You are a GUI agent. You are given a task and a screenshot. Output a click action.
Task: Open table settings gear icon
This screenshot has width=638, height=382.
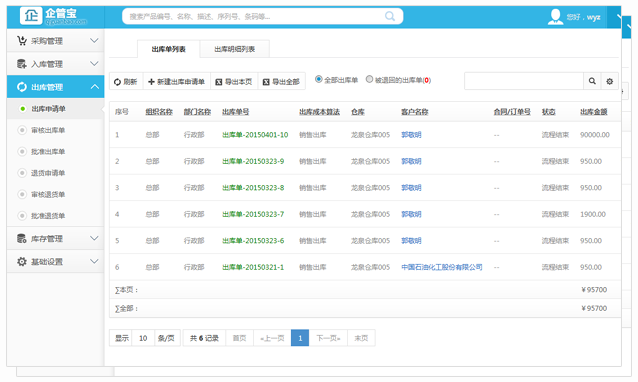tap(610, 81)
